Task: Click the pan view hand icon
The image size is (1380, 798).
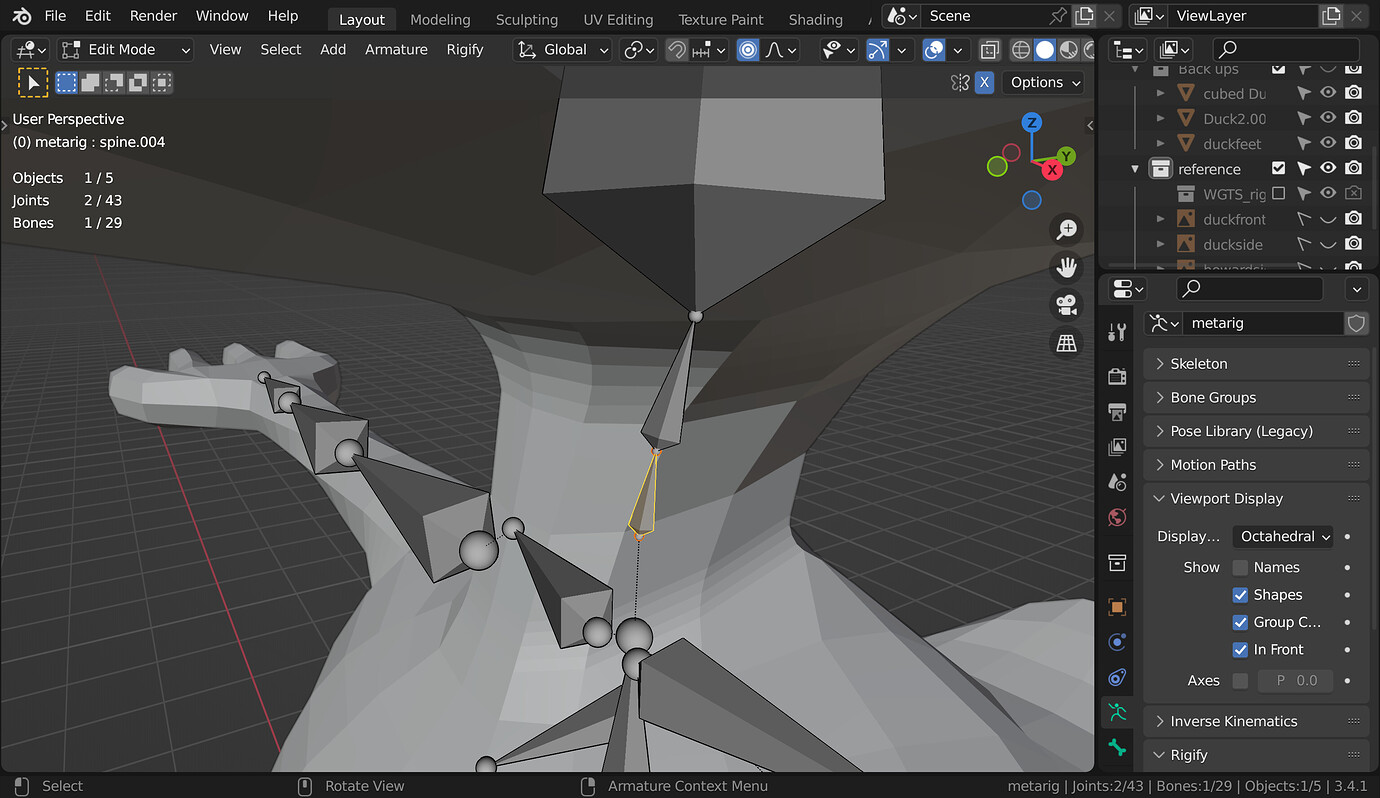Action: click(1067, 267)
